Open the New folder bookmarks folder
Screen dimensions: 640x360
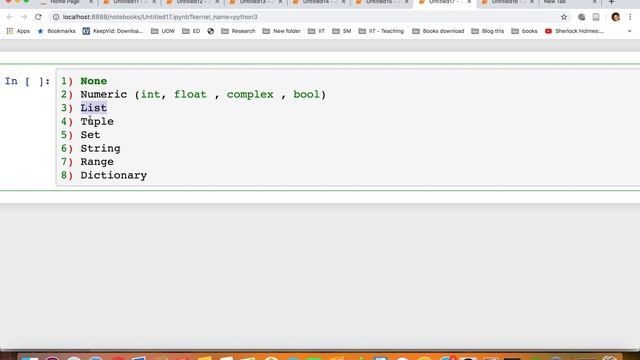click(x=282, y=31)
